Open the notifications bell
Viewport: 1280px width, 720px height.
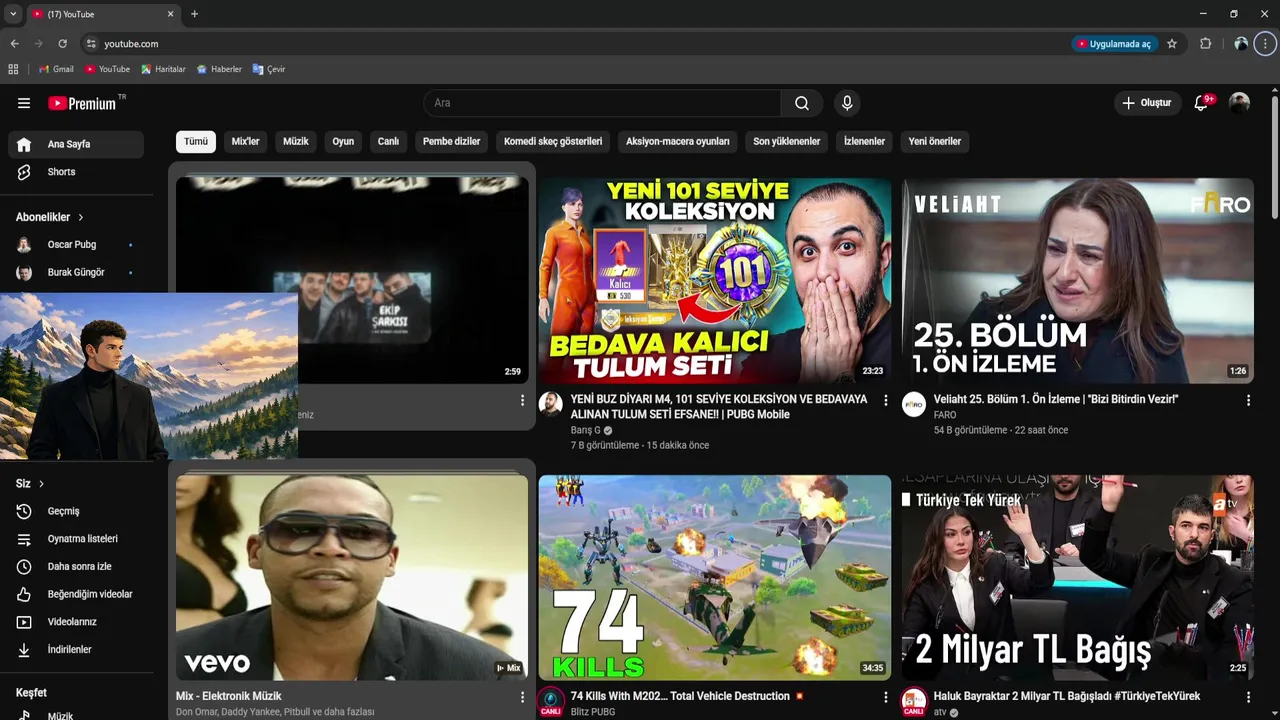[x=1202, y=103]
